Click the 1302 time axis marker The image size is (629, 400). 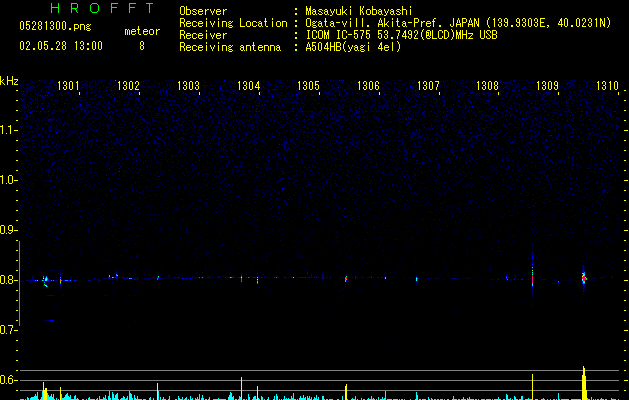pos(128,86)
